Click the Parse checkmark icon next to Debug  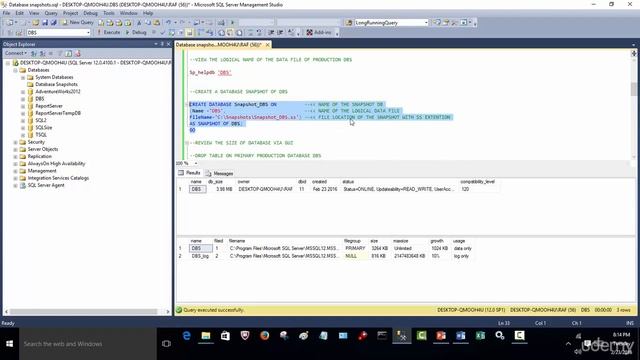click(162, 32)
